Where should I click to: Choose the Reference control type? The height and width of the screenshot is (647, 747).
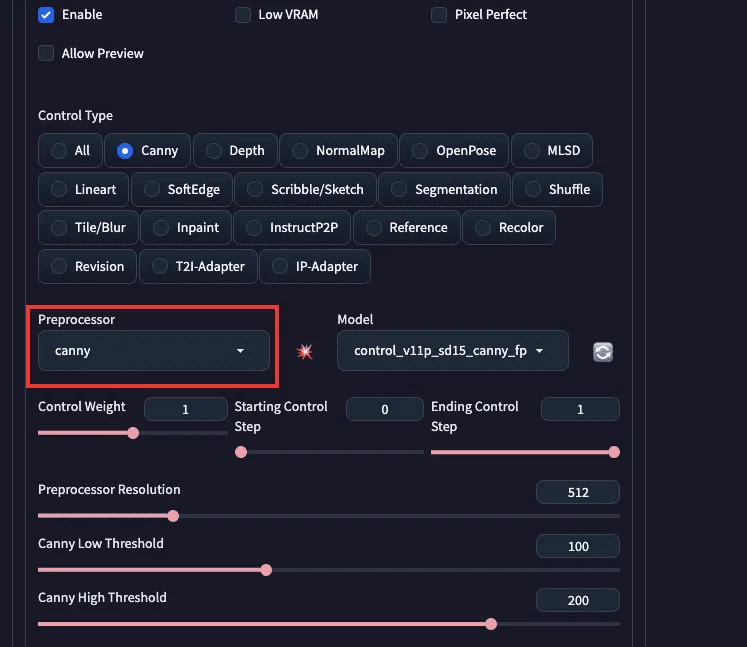407,228
